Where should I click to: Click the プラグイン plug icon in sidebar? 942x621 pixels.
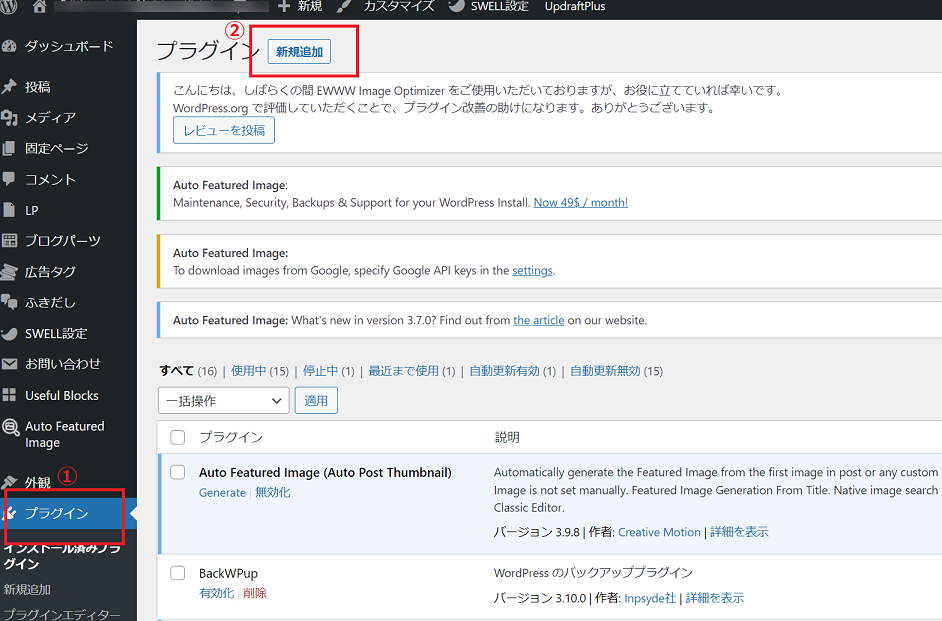[x=10, y=513]
